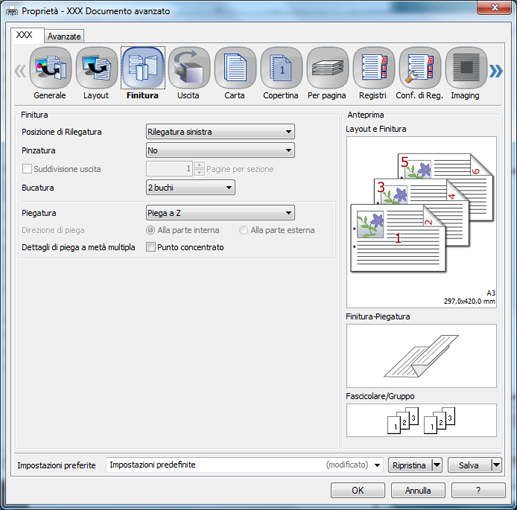
Task: Open the Registri tabs icon
Action: point(374,68)
